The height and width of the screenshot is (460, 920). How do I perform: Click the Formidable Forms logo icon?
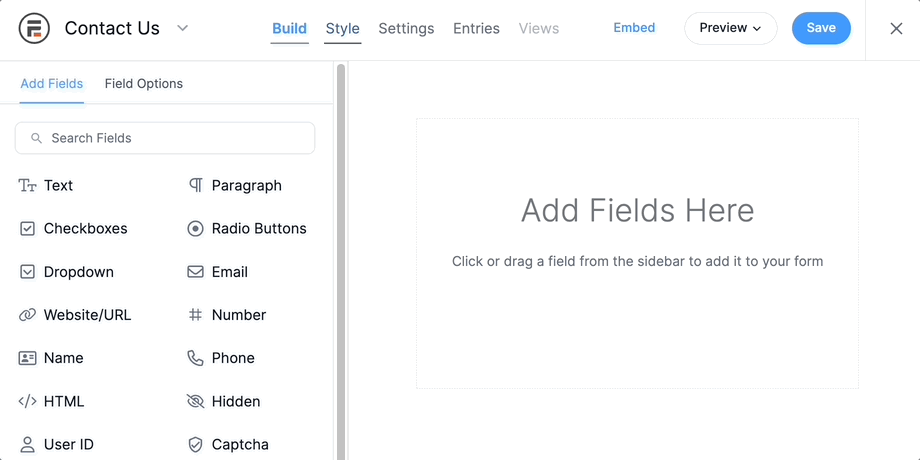point(34,28)
